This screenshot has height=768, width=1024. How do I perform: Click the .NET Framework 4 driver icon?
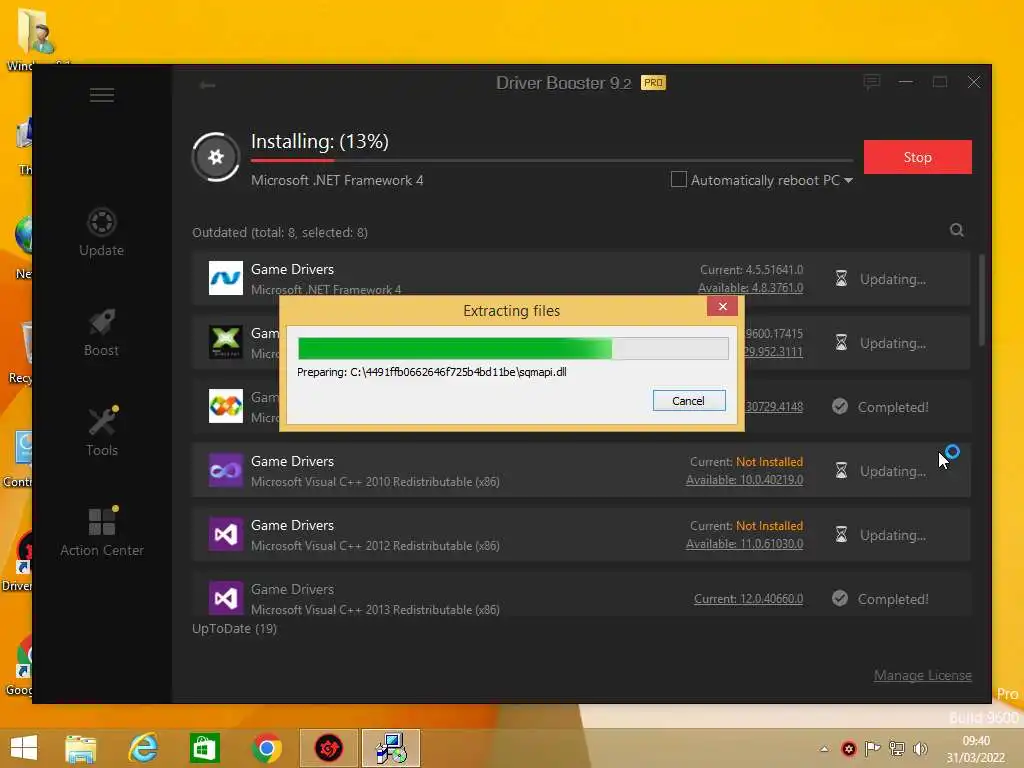pos(226,278)
